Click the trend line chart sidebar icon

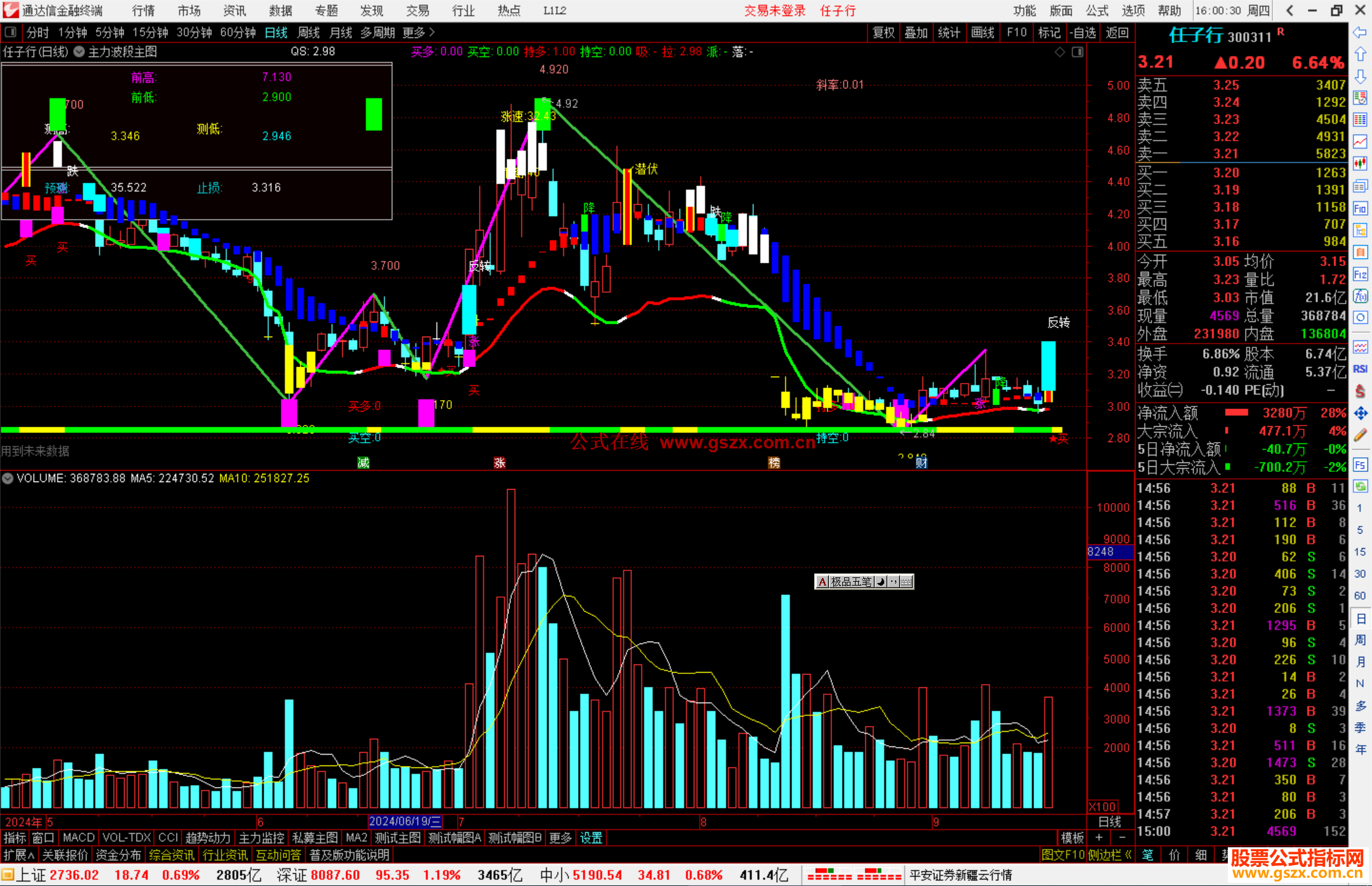(x=1360, y=141)
